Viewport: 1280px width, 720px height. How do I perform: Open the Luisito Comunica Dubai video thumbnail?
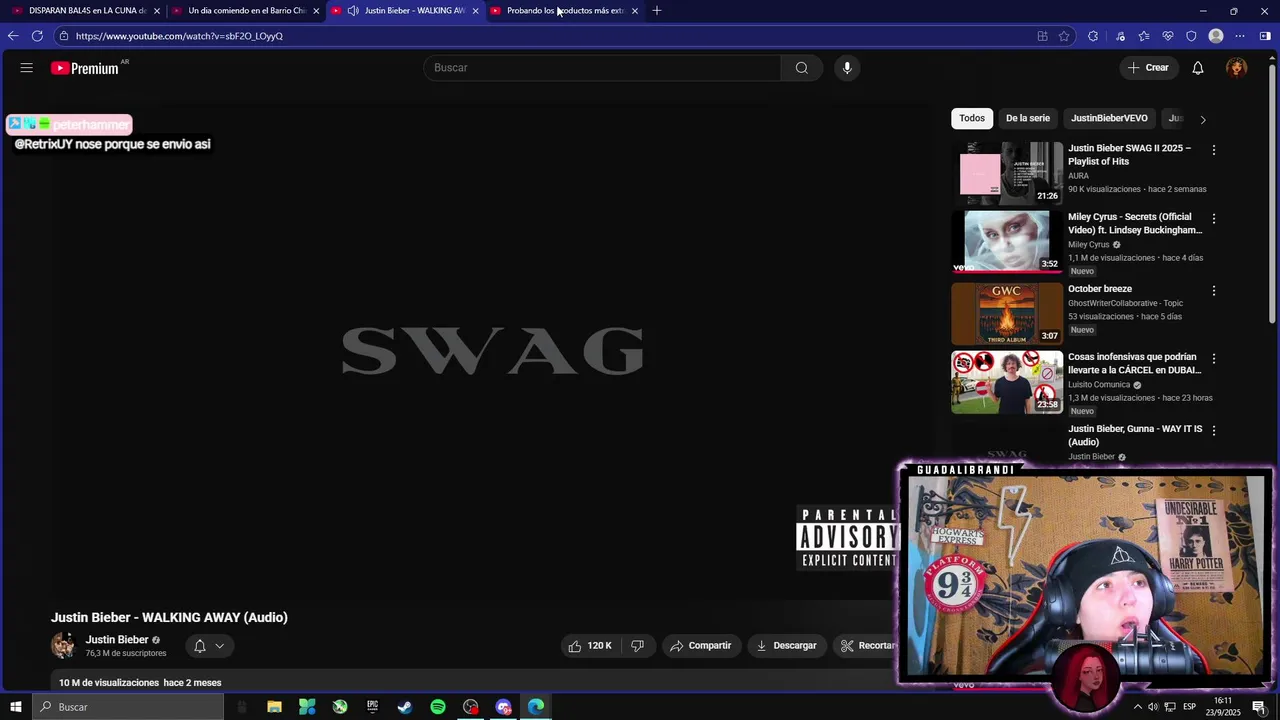(1007, 382)
